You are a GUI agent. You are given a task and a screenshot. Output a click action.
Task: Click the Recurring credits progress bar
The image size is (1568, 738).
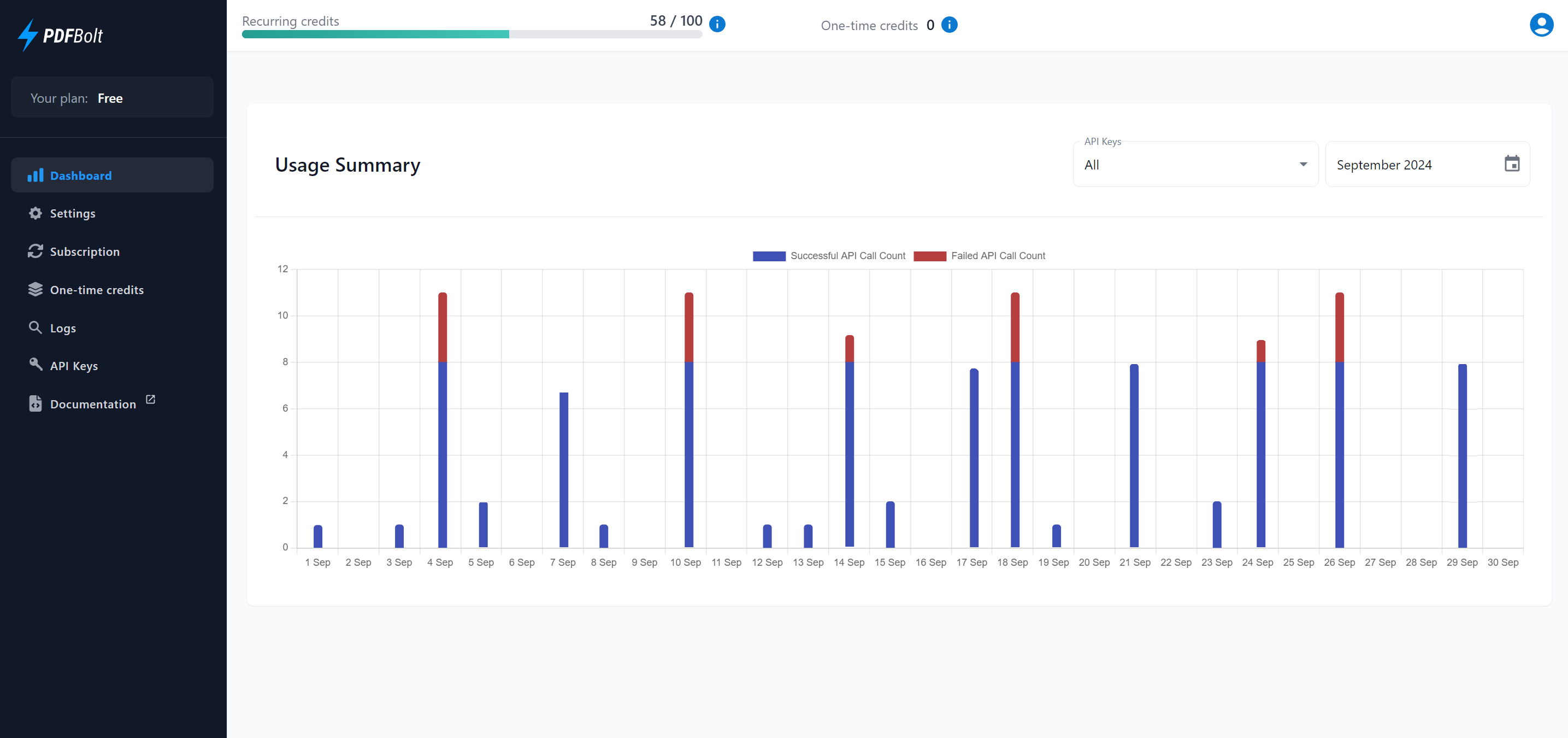[x=471, y=34]
